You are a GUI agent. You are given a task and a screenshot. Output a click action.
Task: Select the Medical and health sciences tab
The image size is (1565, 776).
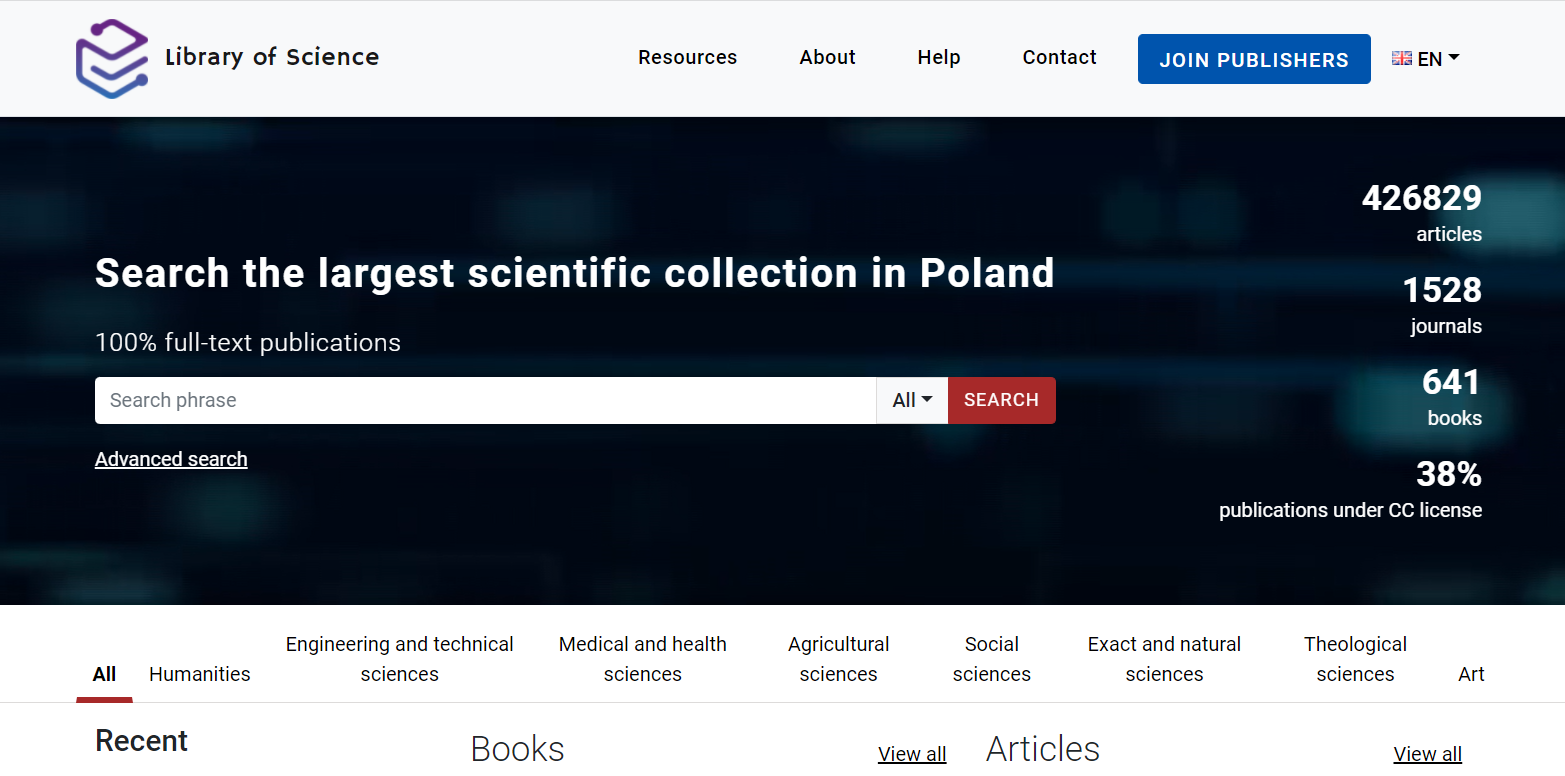click(642, 659)
